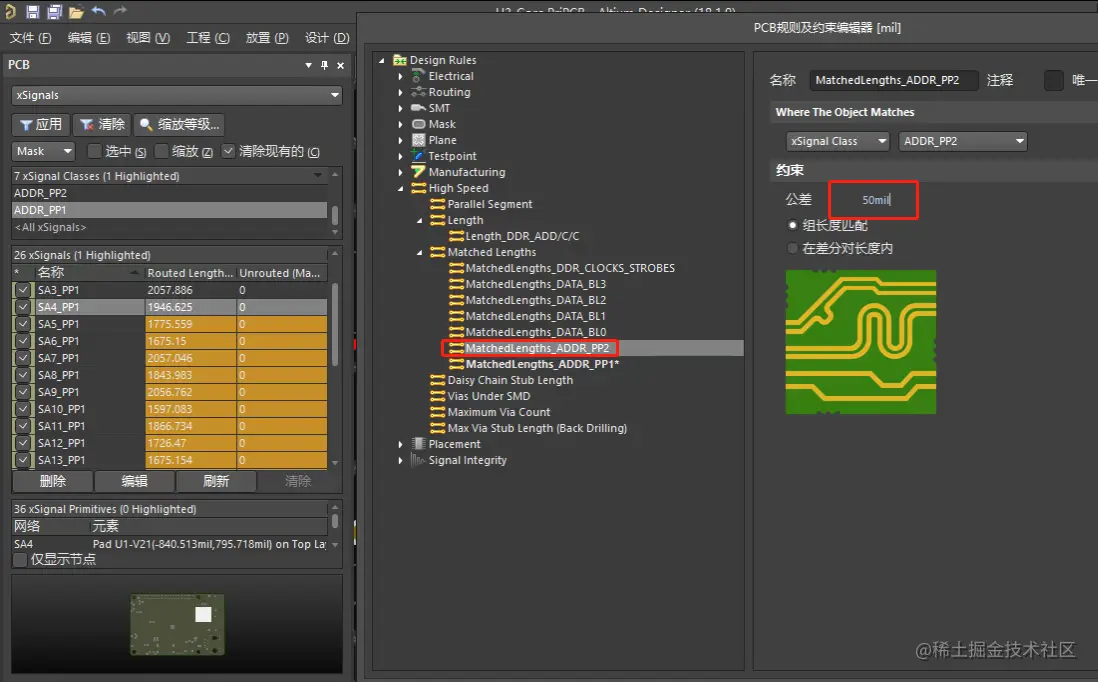The height and width of the screenshot is (682, 1098).
Task: Click the Open folder icon
Action: coord(76,12)
